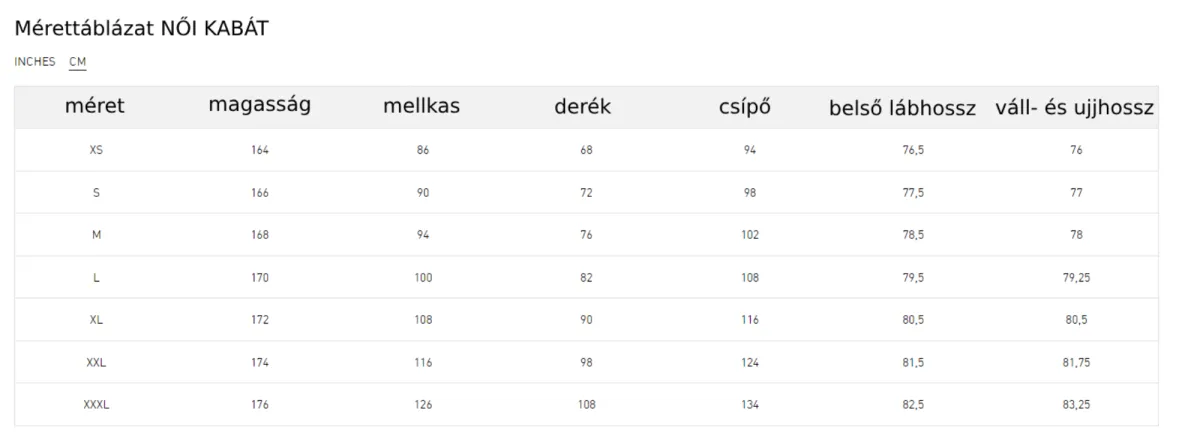Click the XL size row label
Screen dimensions: 1200x443
point(96,320)
